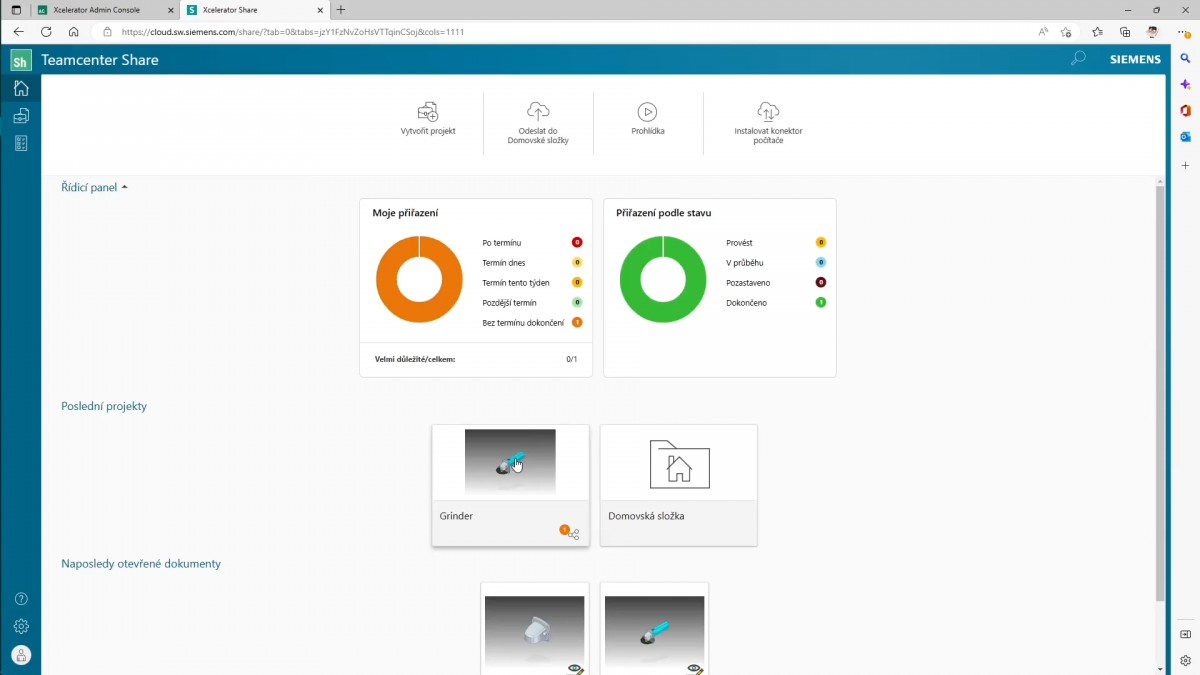Open the help question mark button

tap(21, 597)
